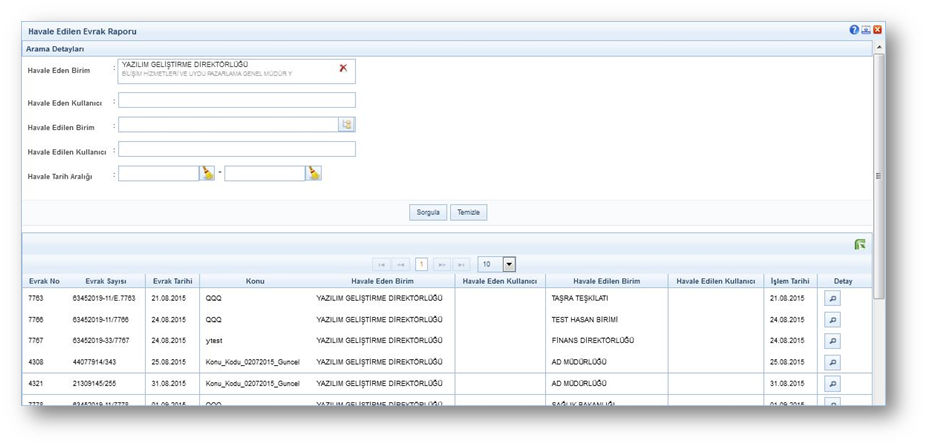
Task: Open help for Havale Edilen Evrak Raporu
Action: (853, 30)
